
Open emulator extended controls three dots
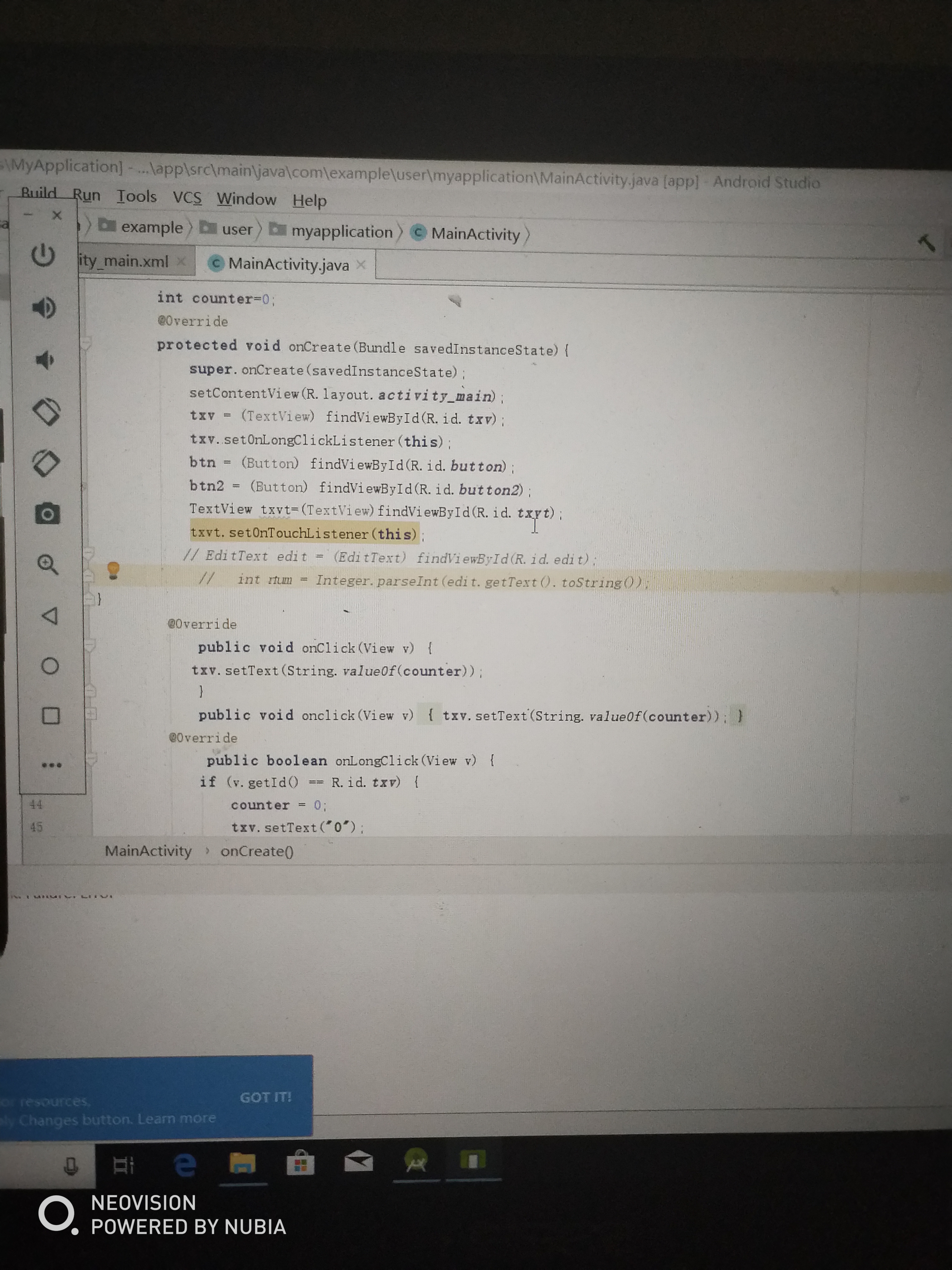51,765
